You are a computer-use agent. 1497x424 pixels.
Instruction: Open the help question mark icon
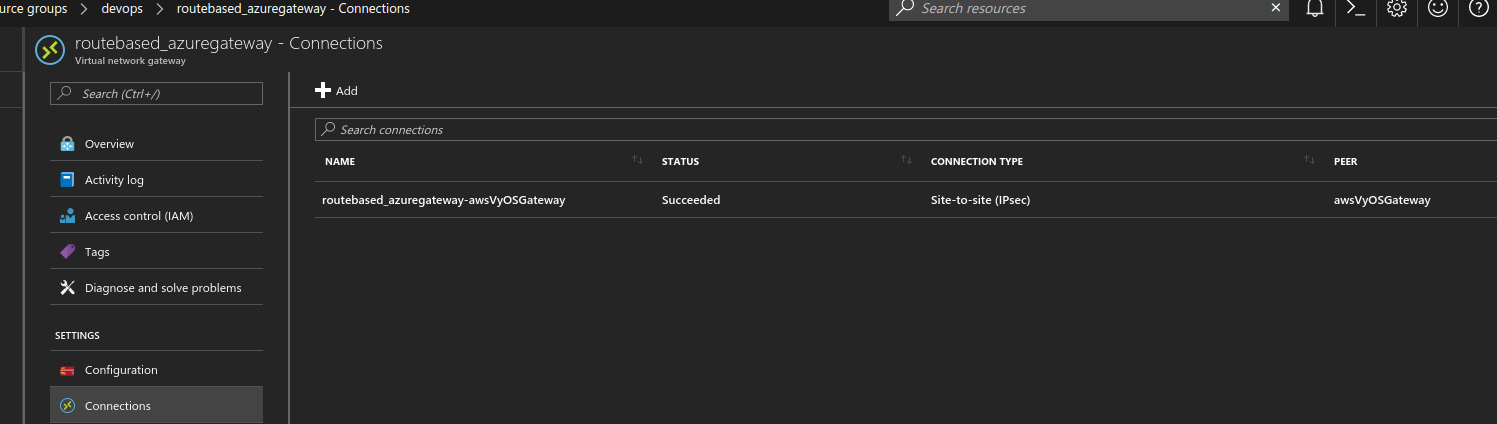[1478, 8]
